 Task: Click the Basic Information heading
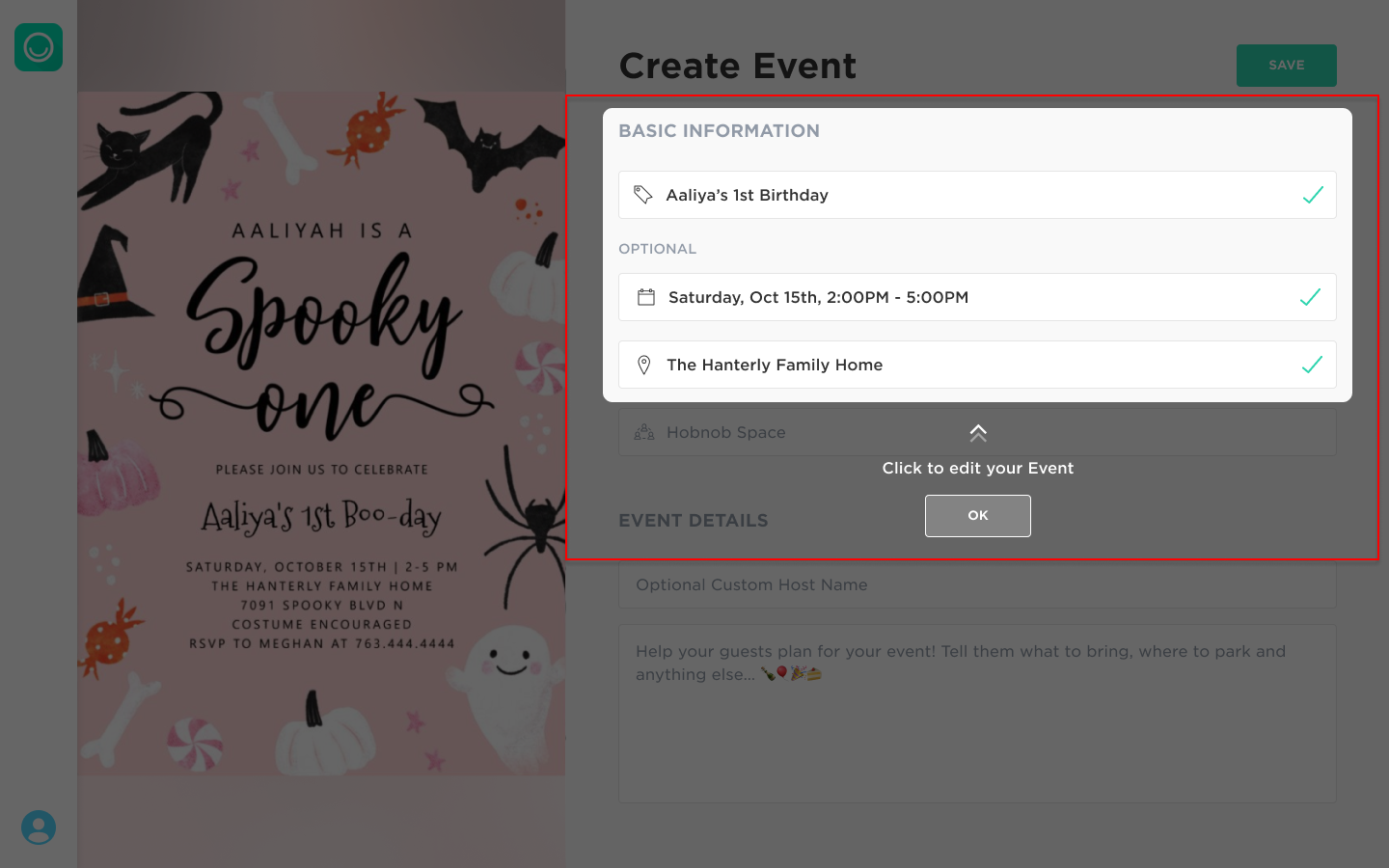pyautogui.click(x=719, y=131)
